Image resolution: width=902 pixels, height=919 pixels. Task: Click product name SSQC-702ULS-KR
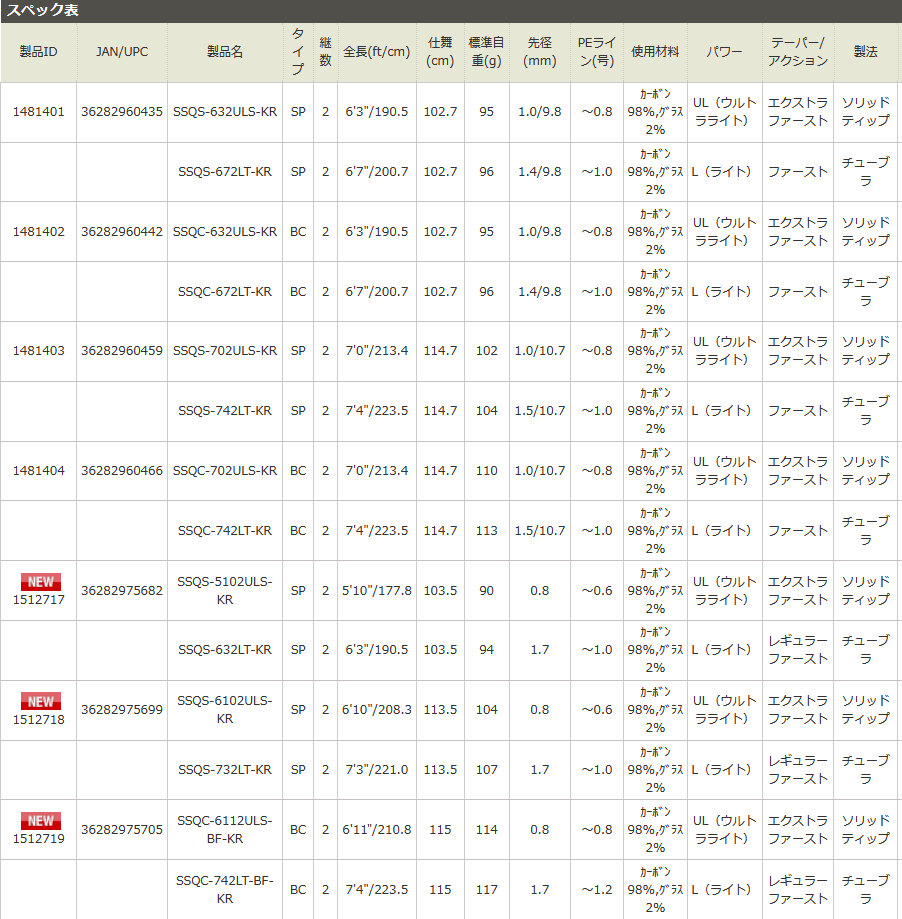pos(224,470)
